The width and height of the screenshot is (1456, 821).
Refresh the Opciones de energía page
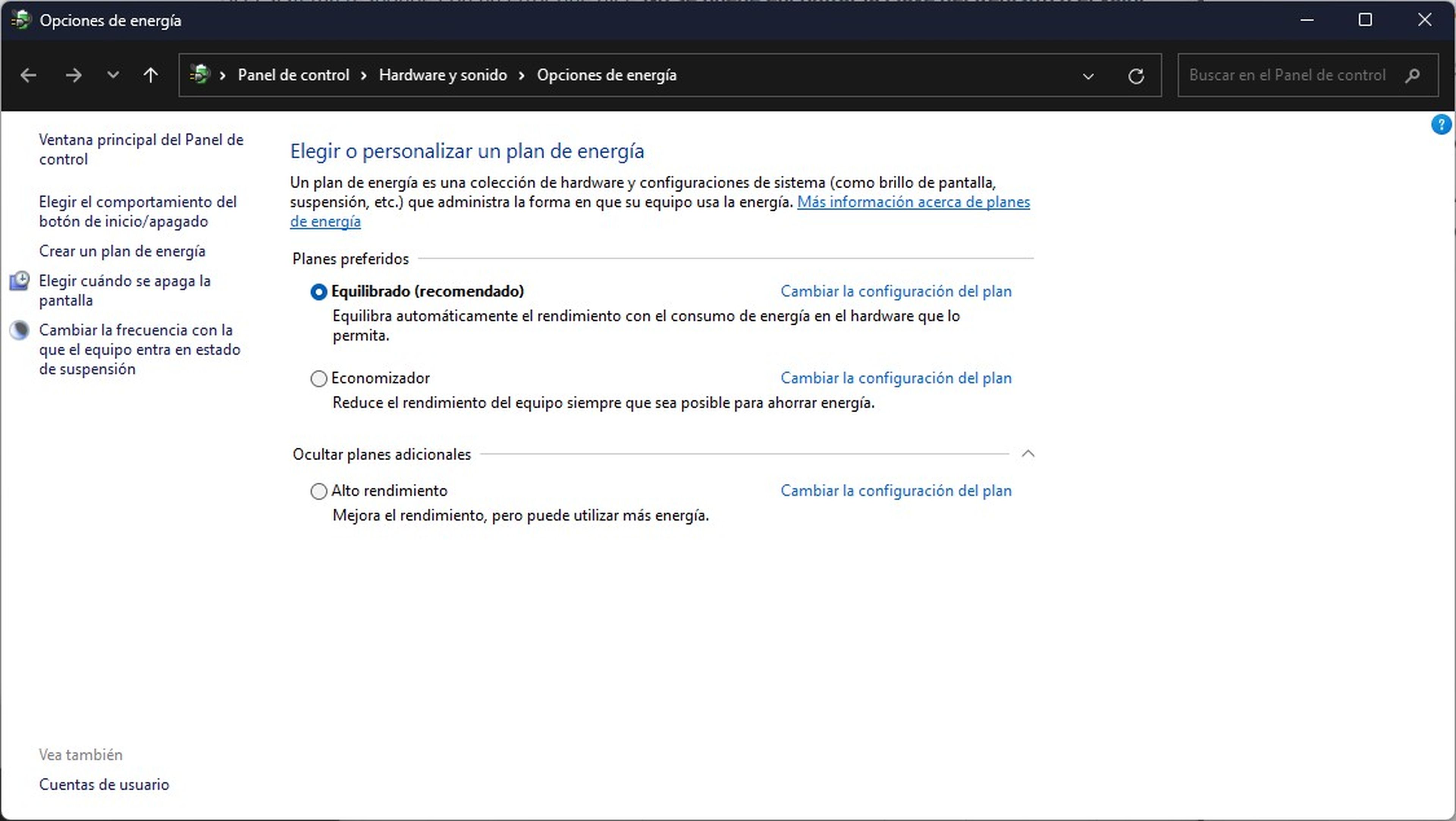pyautogui.click(x=1136, y=76)
